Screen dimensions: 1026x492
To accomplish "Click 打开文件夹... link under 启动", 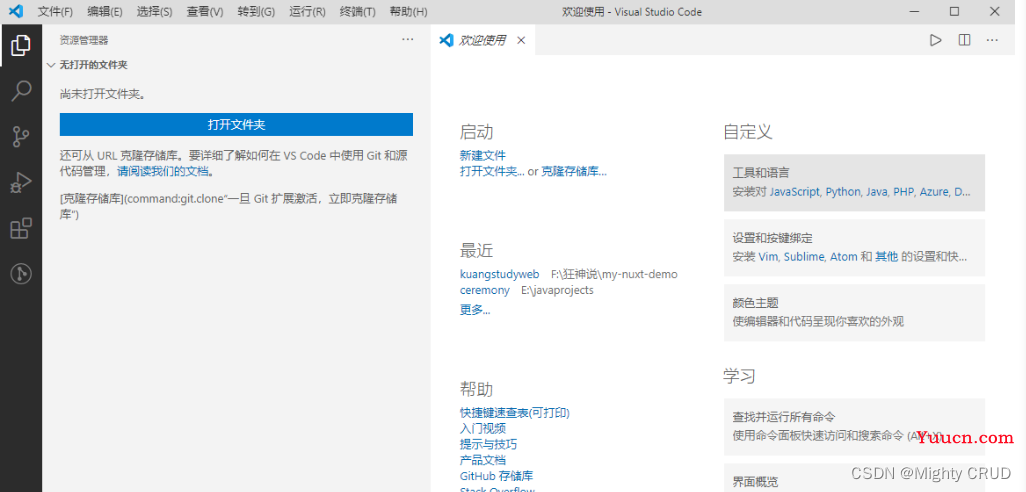I will (492, 171).
